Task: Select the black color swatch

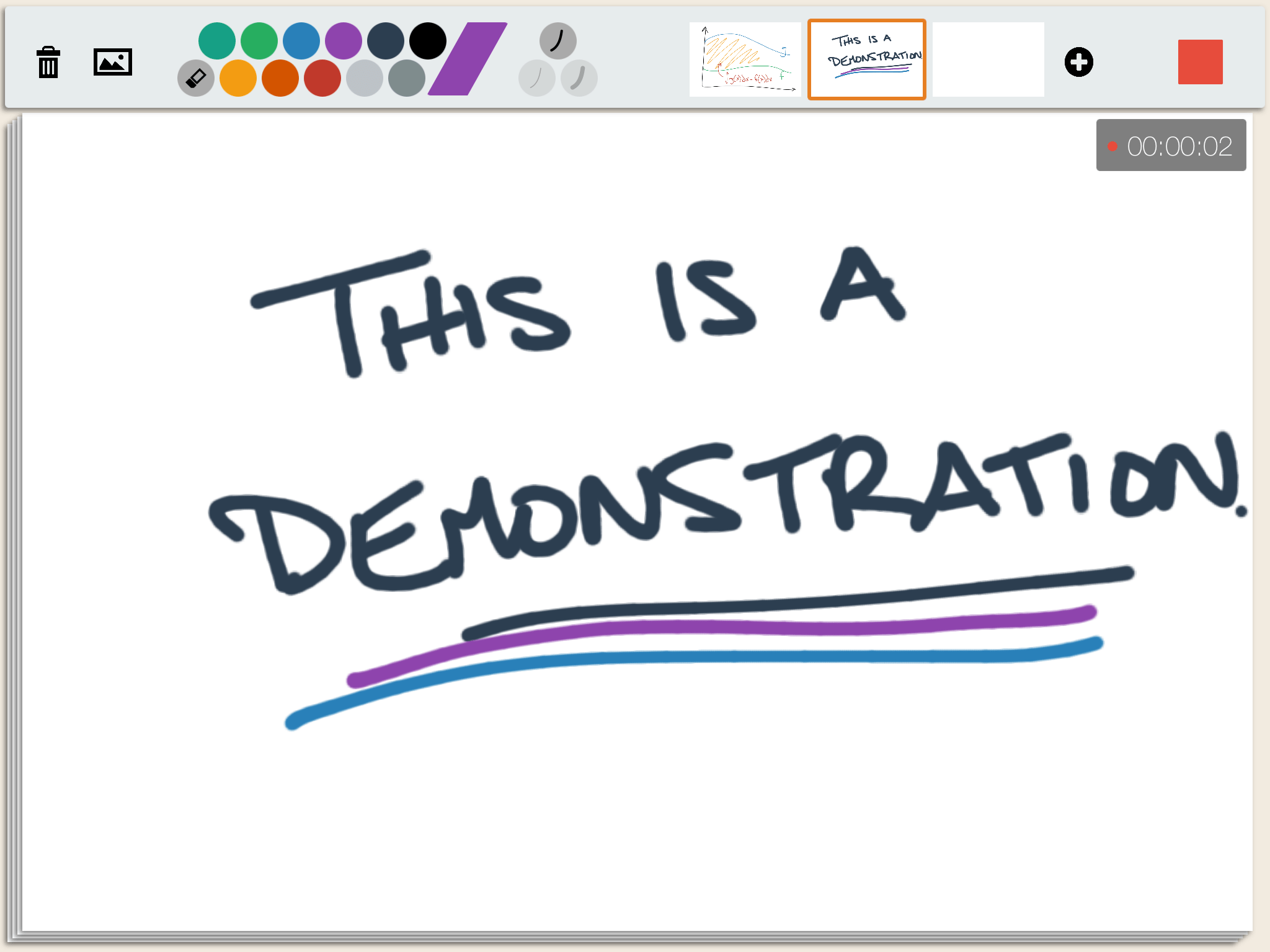Action: coord(428,41)
